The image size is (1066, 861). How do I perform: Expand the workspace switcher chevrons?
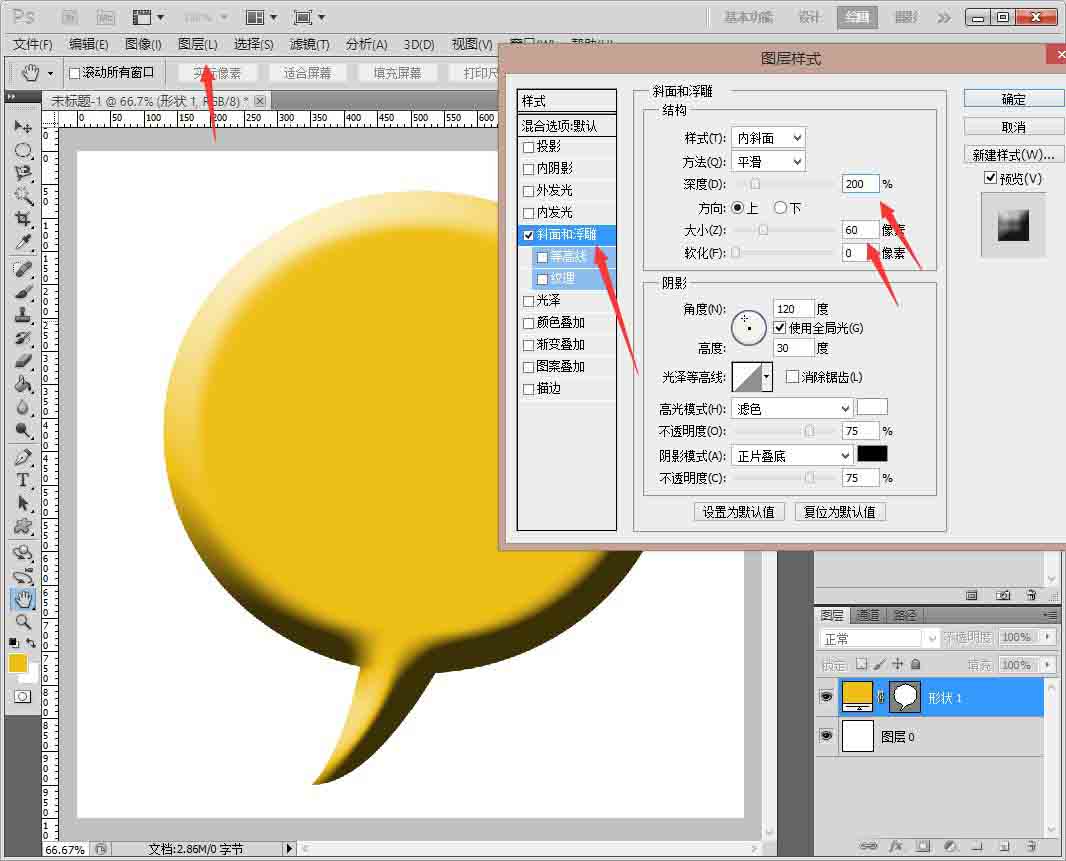[944, 18]
